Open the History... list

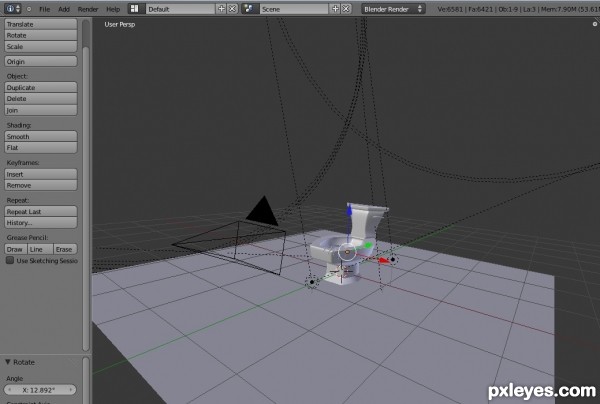click(x=41, y=223)
